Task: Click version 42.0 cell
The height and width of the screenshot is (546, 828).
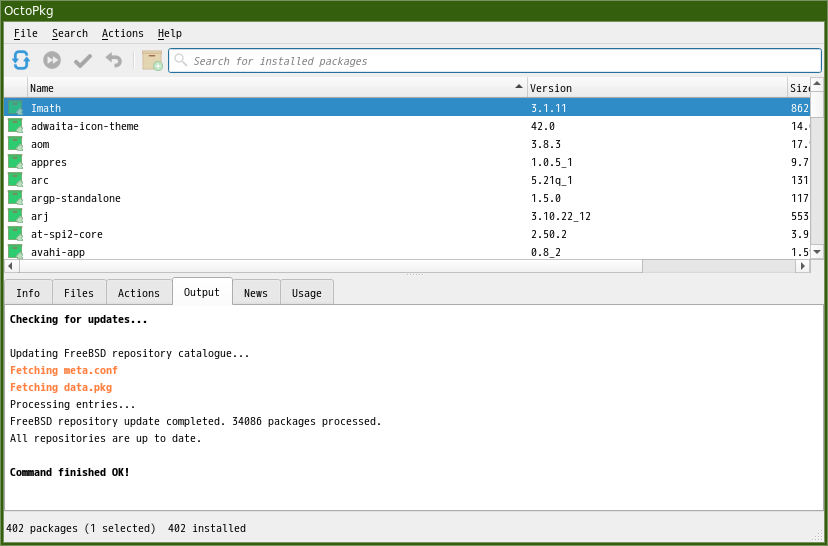Action: [x=543, y=126]
